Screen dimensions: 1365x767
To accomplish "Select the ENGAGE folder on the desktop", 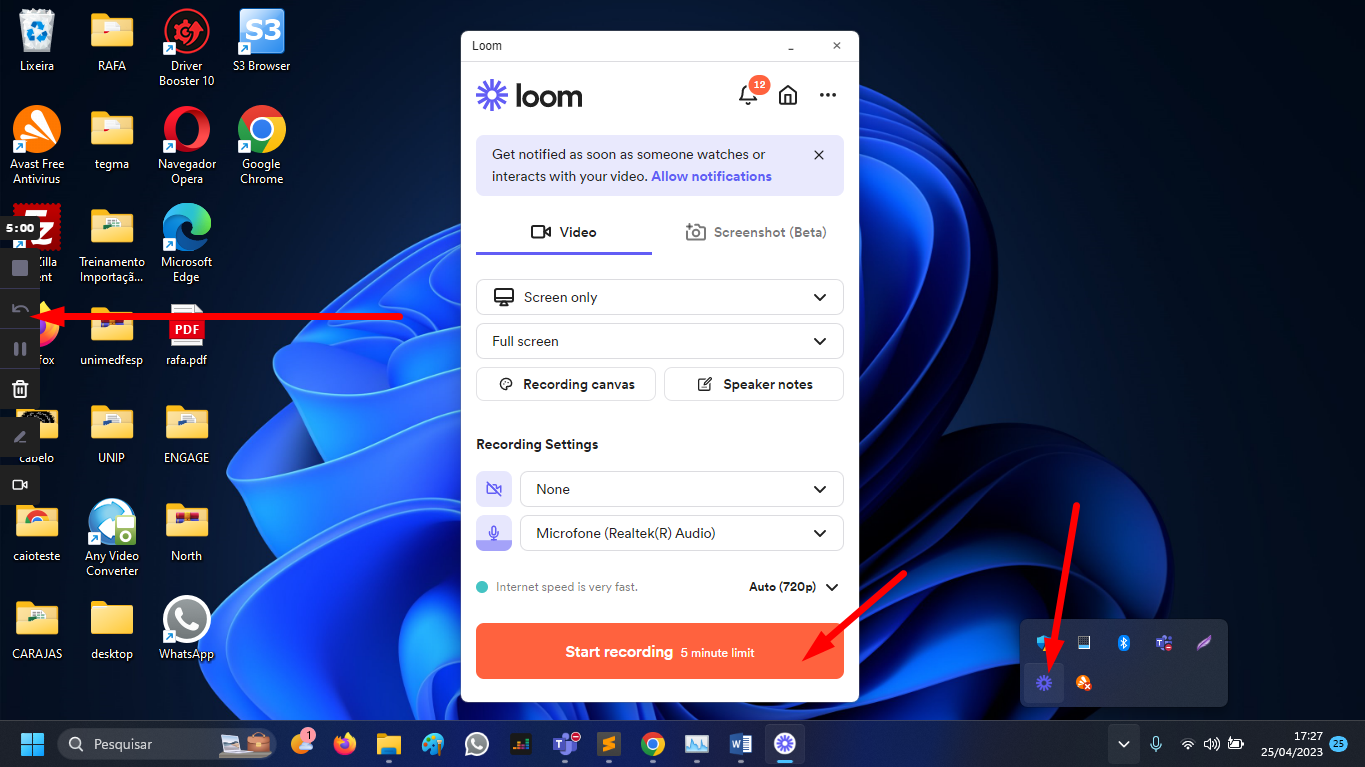I will coord(187,434).
